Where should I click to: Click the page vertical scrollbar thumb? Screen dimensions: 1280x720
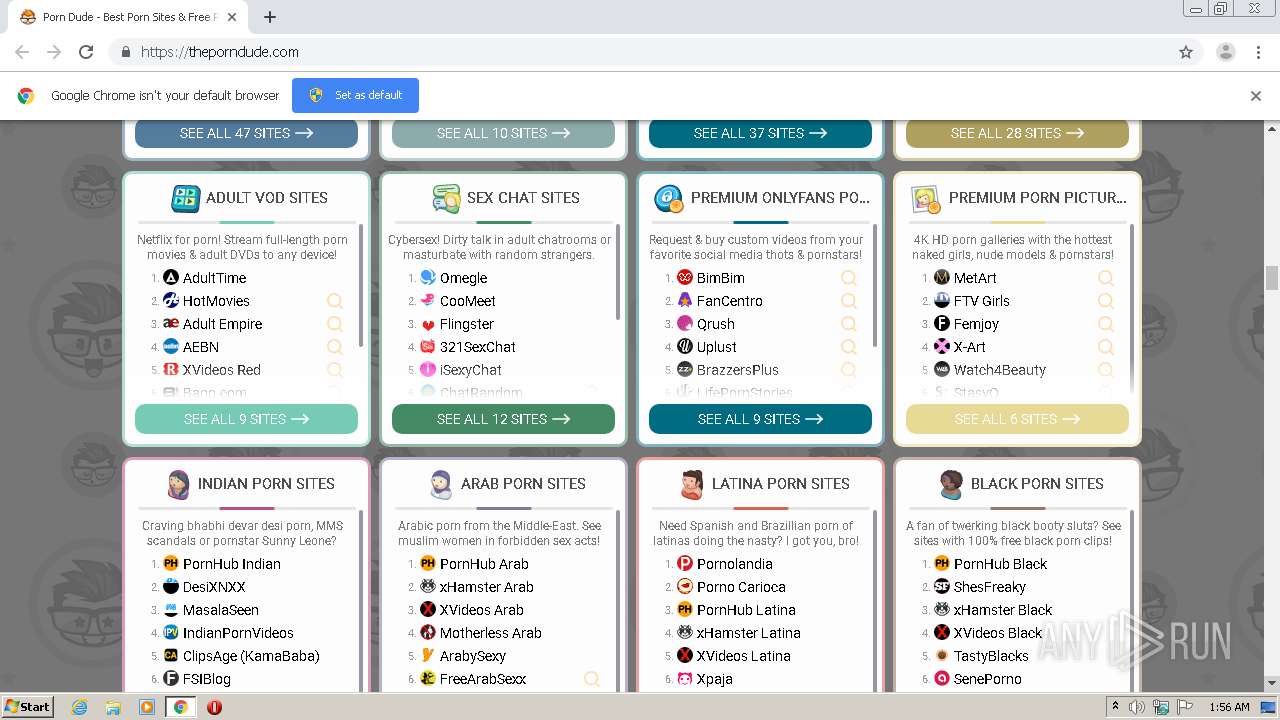click(x=1272, y=277)
